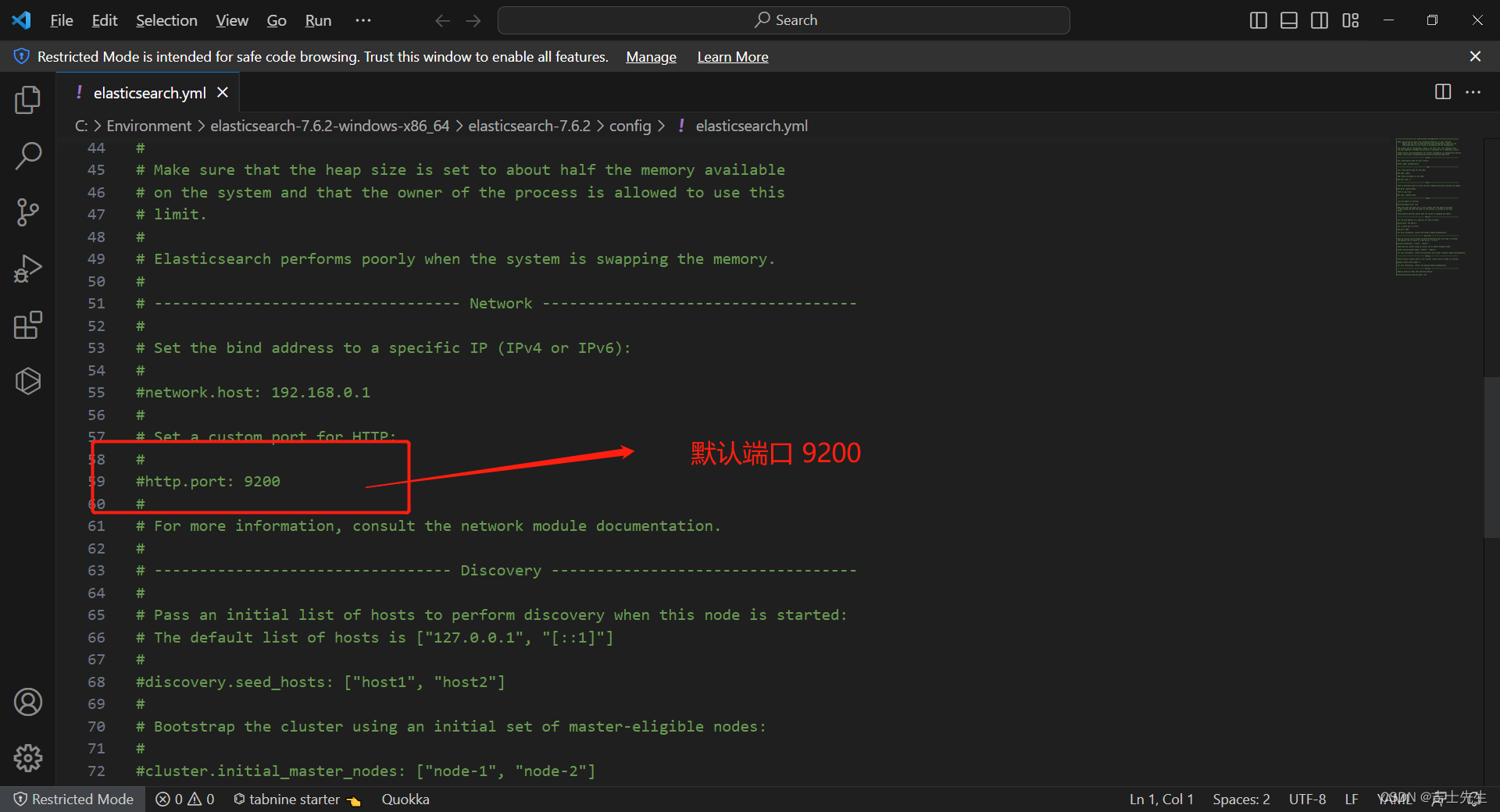Screen dimensions: 1500x812
Task: Open the Selection menu
Action: click(x=166, y=20)
